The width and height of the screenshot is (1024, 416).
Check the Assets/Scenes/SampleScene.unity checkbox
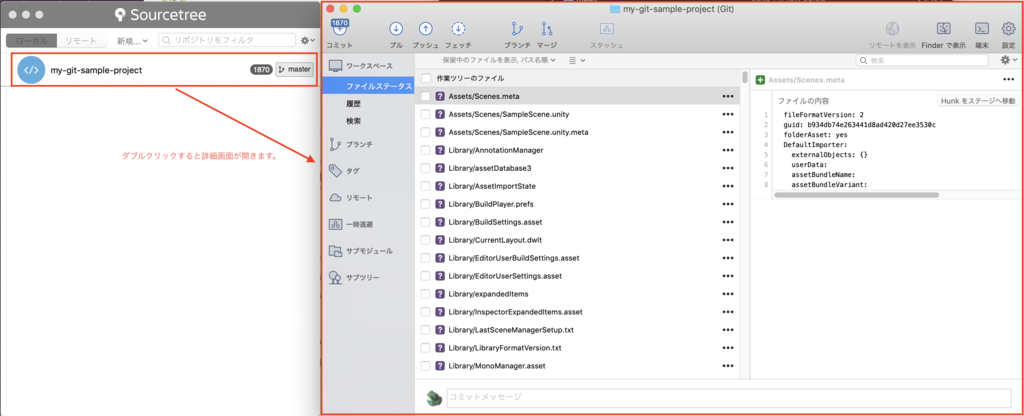click(426, 114)
